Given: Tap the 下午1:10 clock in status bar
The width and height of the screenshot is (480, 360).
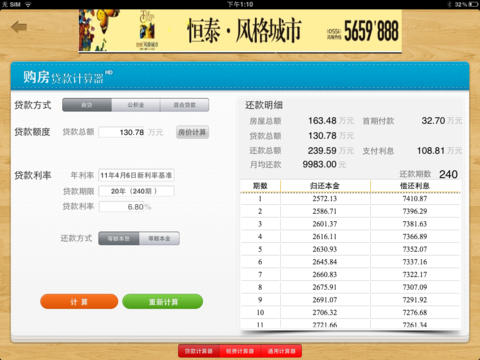Looking at the screenshot, I should coord(240,4).
